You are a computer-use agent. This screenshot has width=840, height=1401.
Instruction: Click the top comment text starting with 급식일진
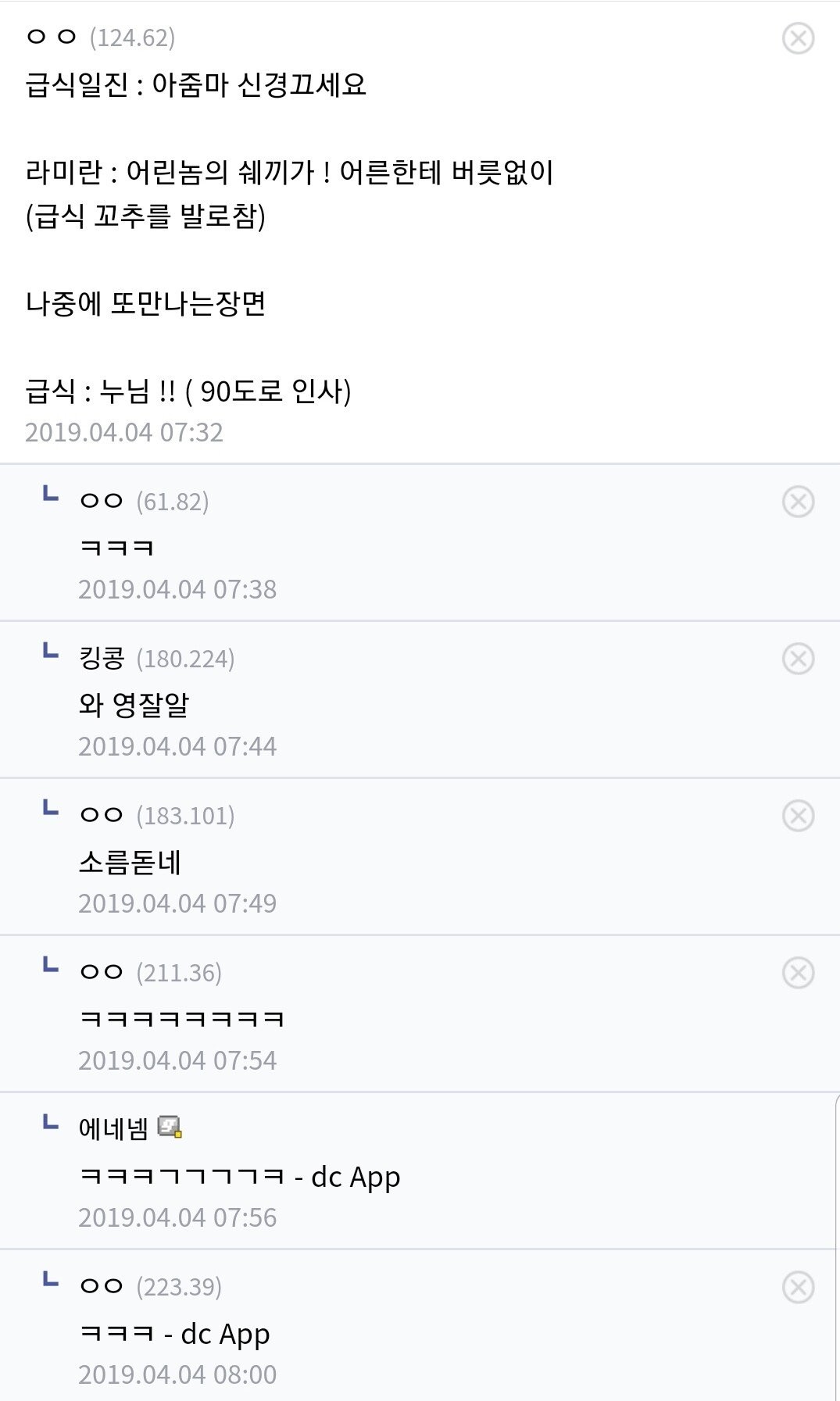click(195, 84)
